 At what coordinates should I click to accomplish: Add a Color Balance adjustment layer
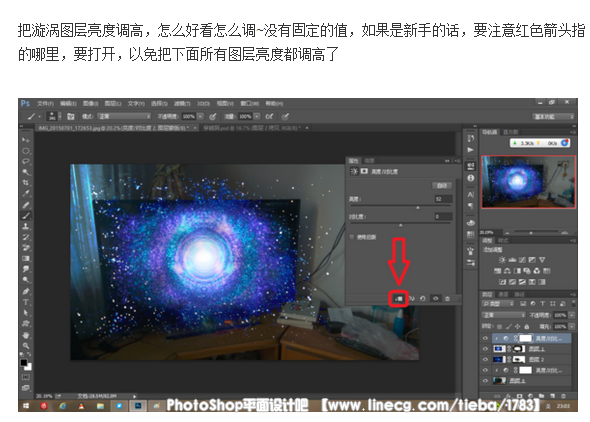tap(507, 270)
